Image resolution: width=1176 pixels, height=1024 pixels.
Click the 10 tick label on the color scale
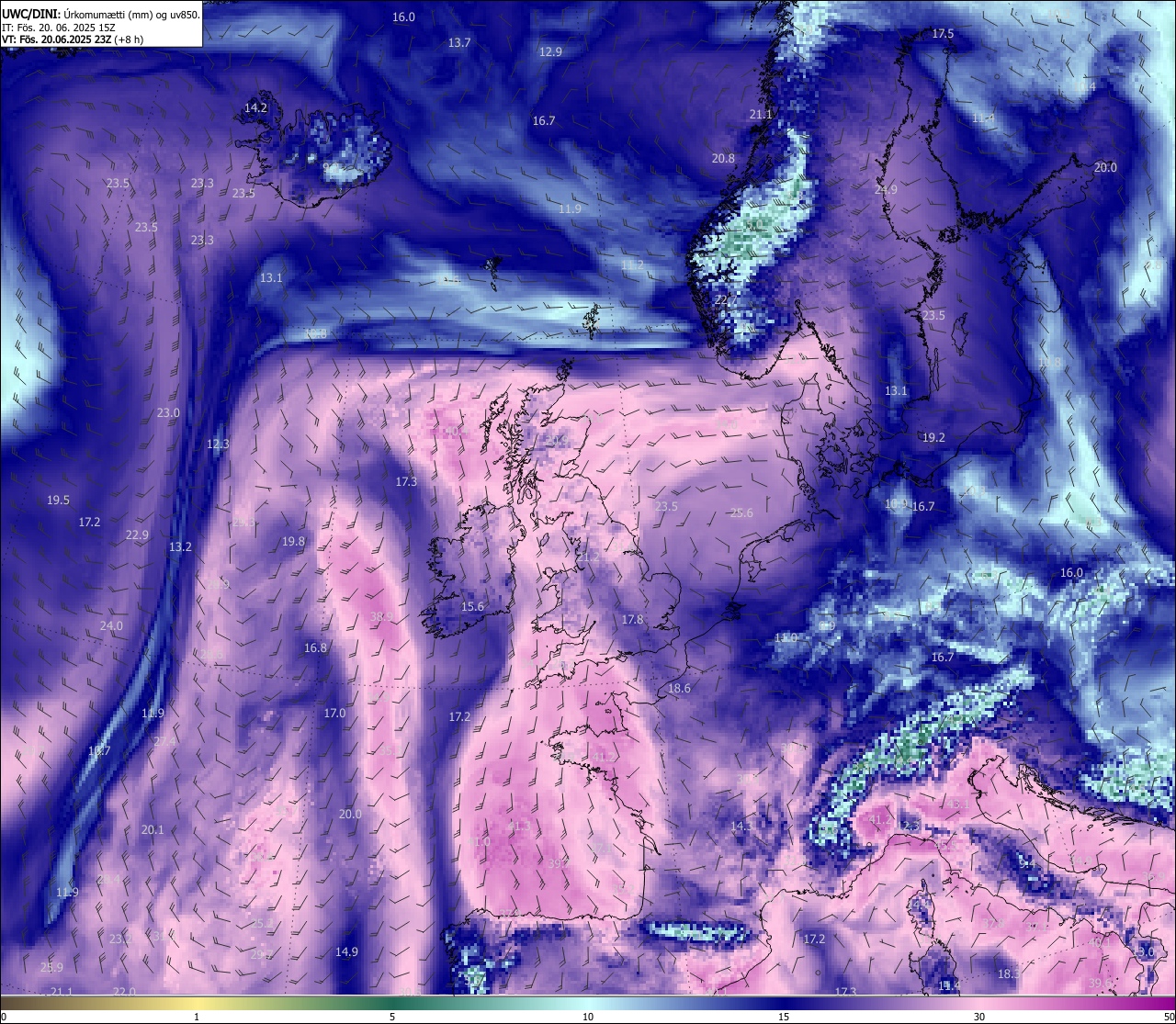(588, 1017)
